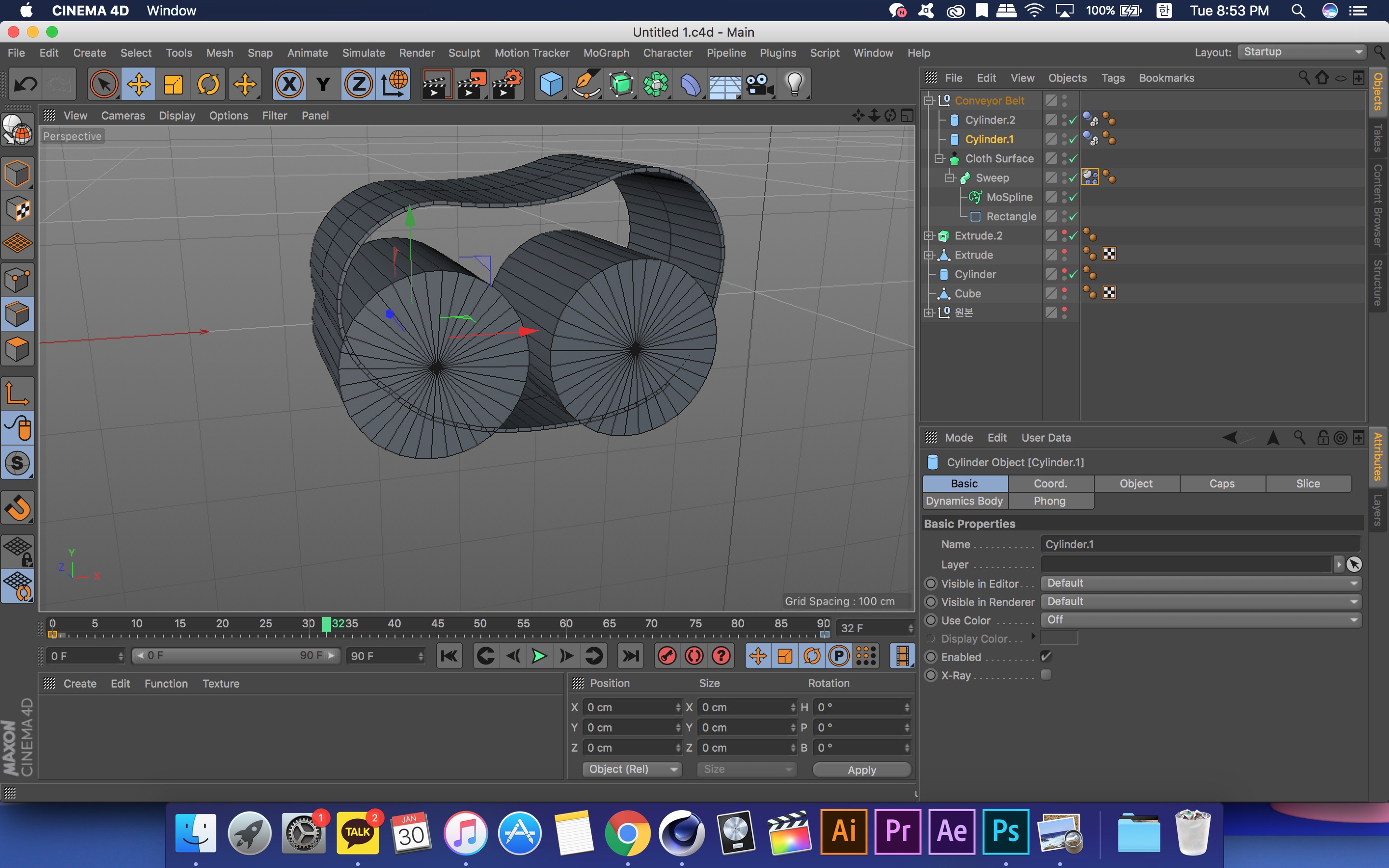Screen dimensions: 1389x868
Task: Select the Rotate tool in toolbar
Action: point(208,84)
